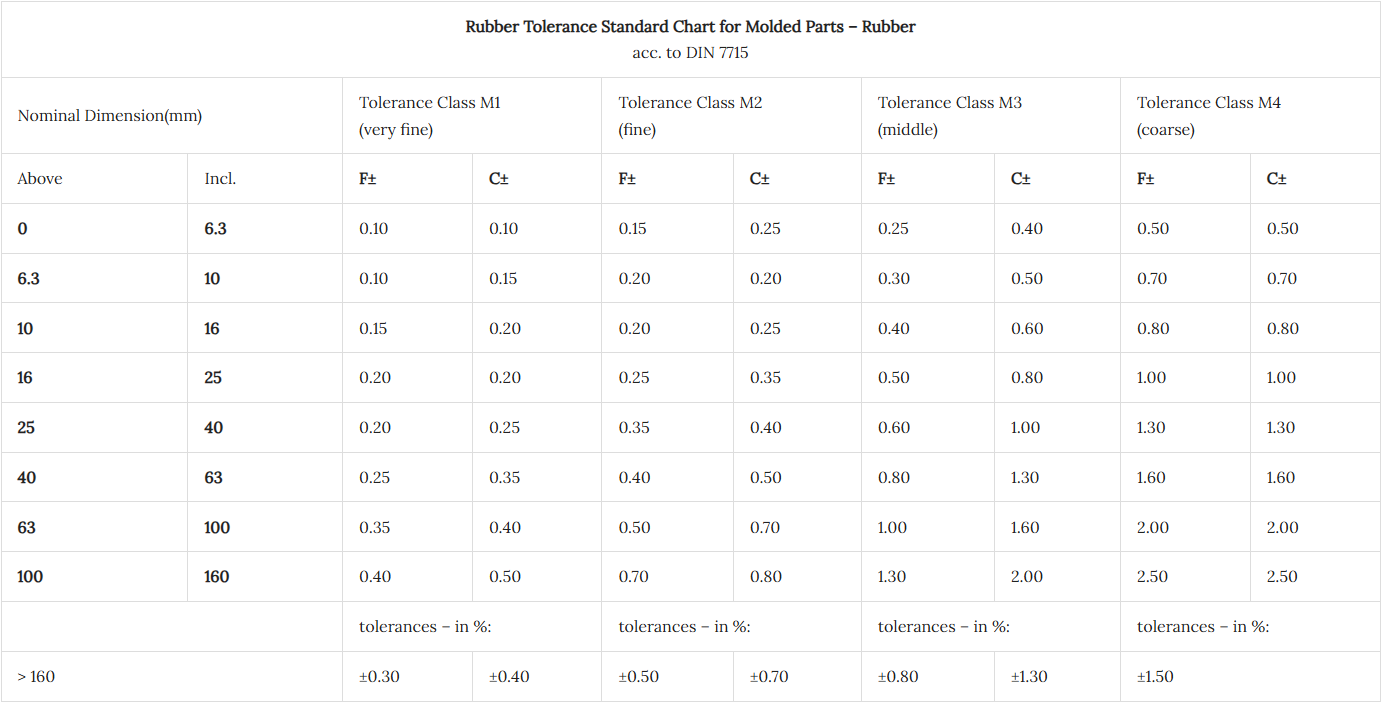Select the "> 160" row label
Viewport: 1384px width, 705px height.
[36, 677]
